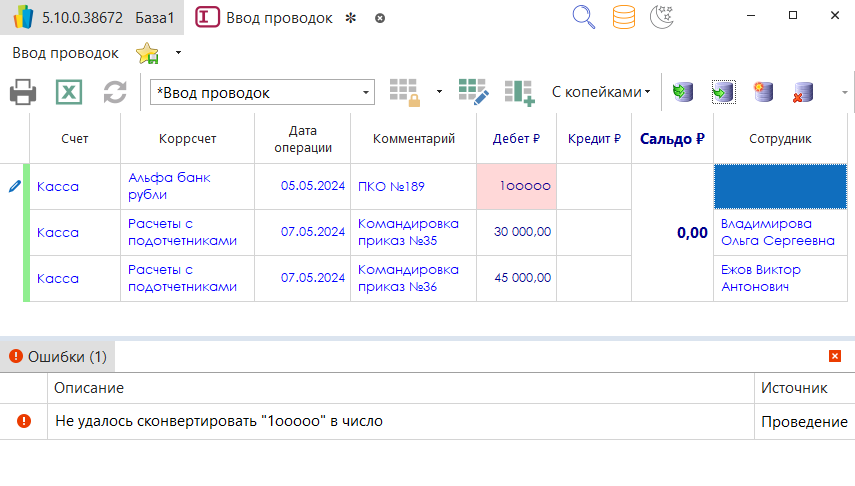This screenshot has height=486, width=855.
Task: Click the add column table icon
Action: coord(519,92)
